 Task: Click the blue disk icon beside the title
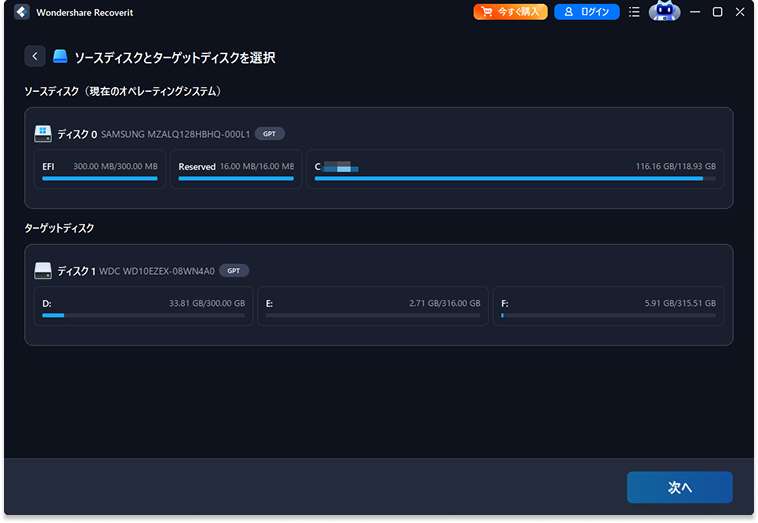pos(60,57)
